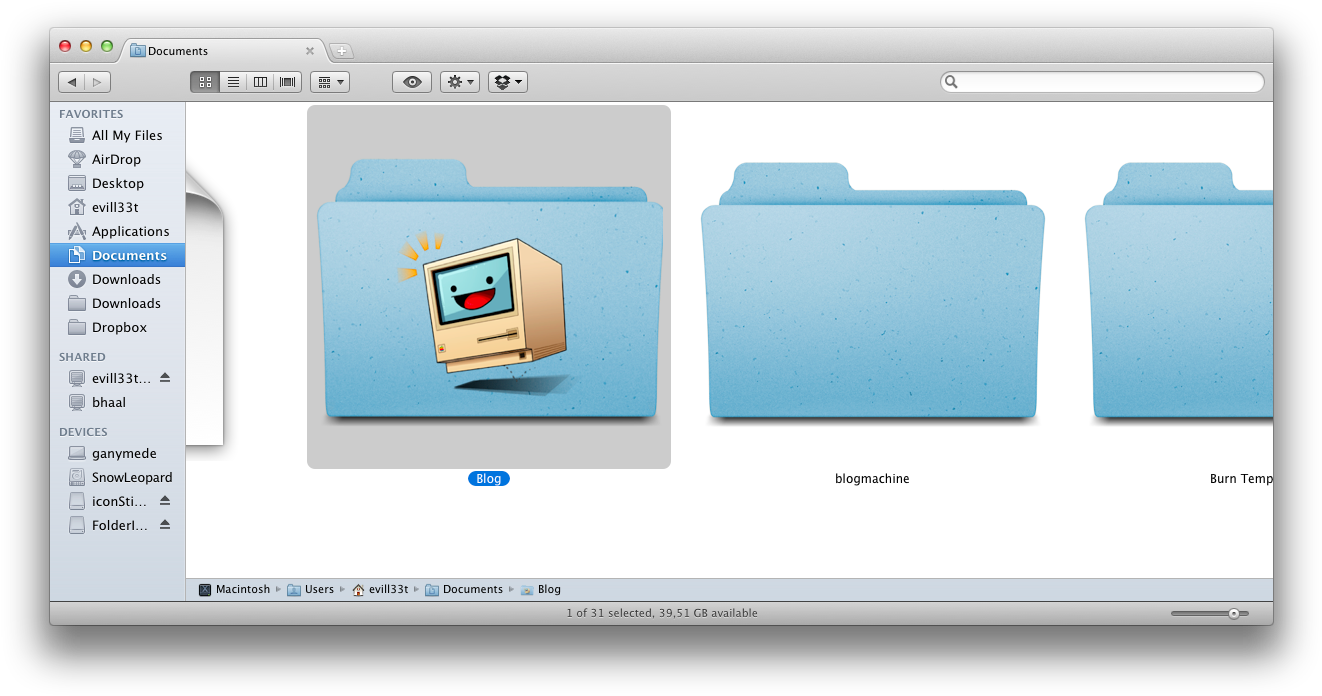1322x696 pixels.
Task: Open Downloads with the arrow icon
Action: [117, 279]
